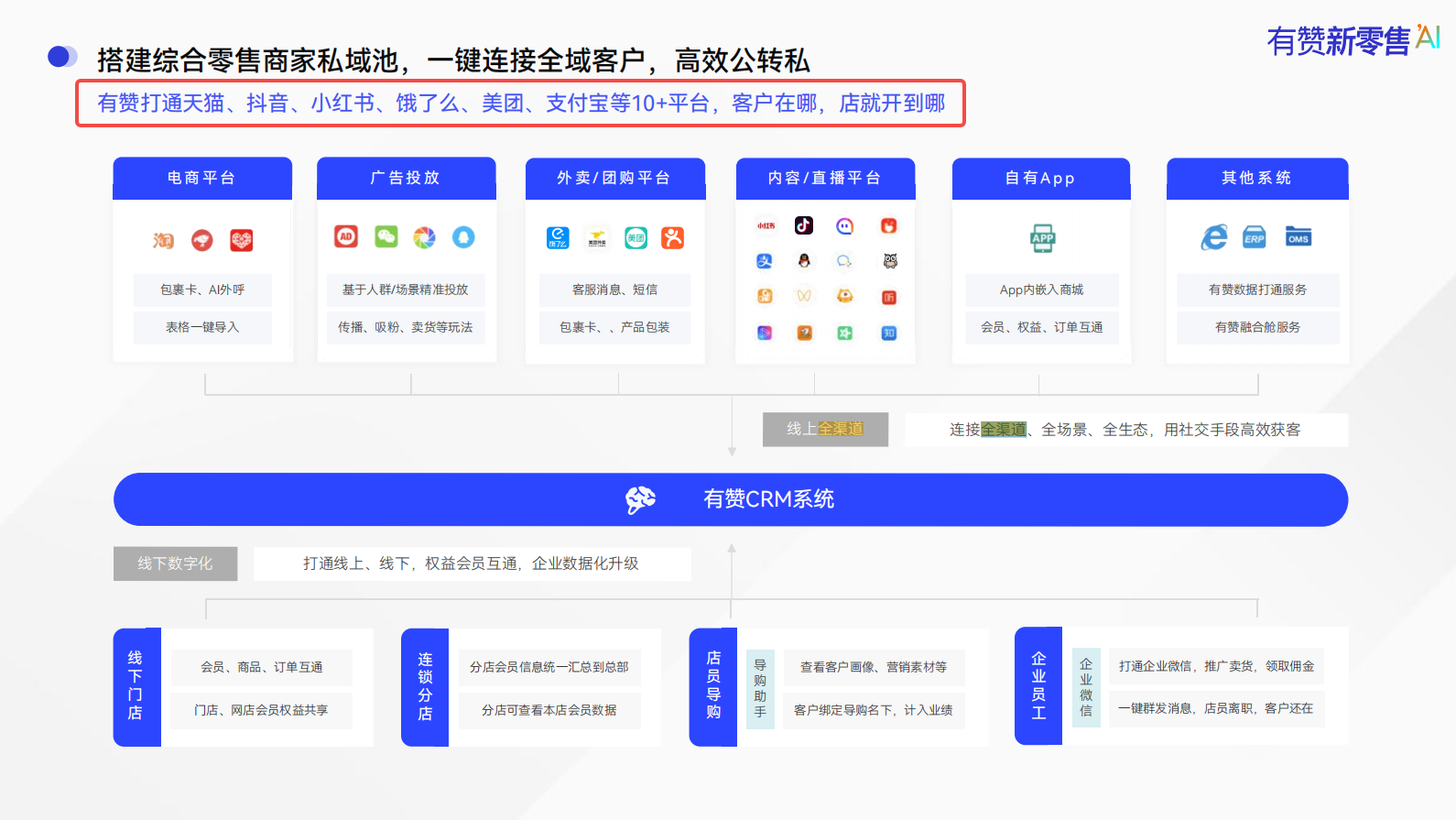Select the blue ERP icon
Image resolution: width=1456 pixels, height=820 pixels.
point(1255,238)
